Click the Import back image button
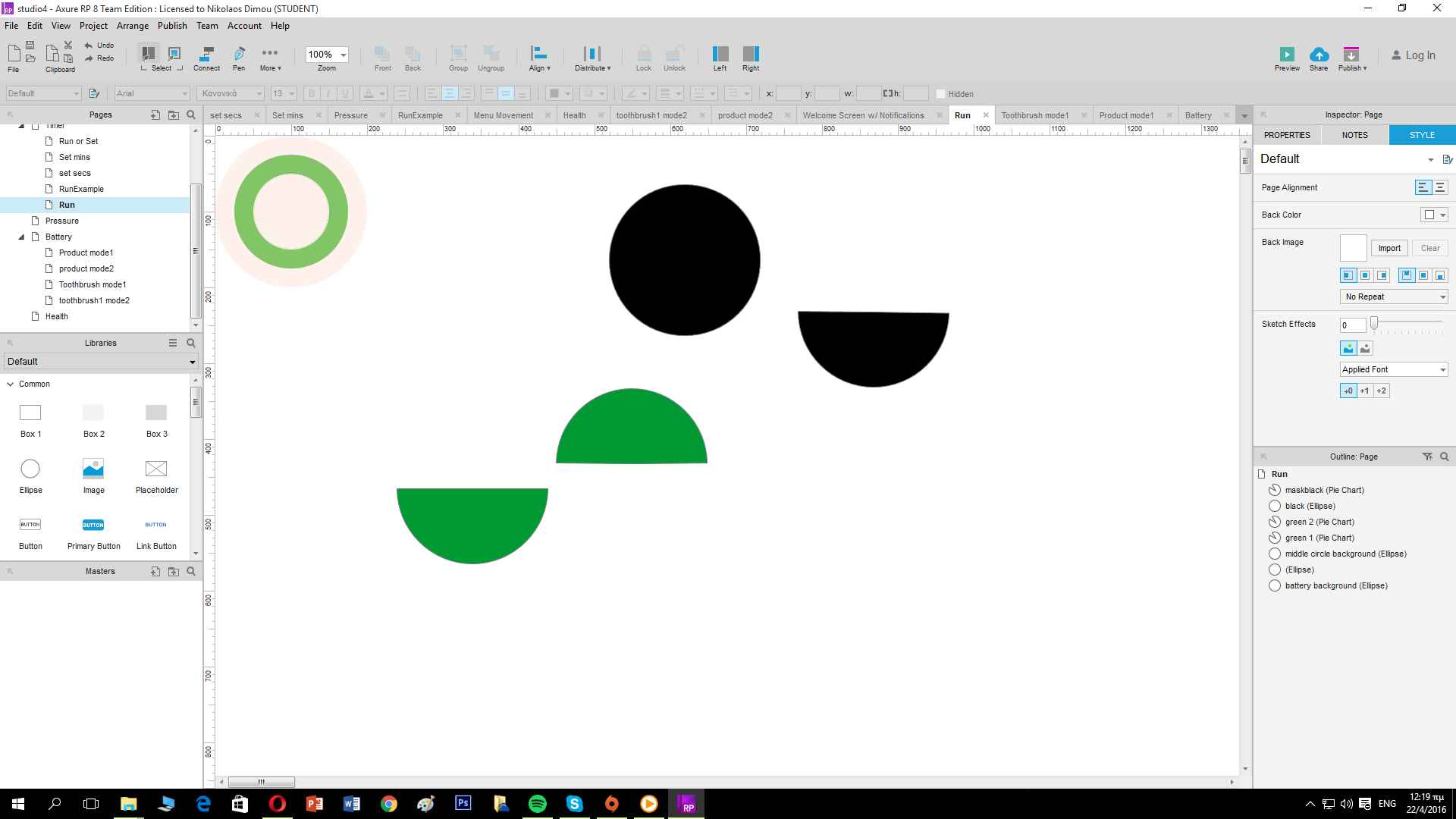Image resolution: width=1456 pixels, height=819 pixels. point(1389,248)
